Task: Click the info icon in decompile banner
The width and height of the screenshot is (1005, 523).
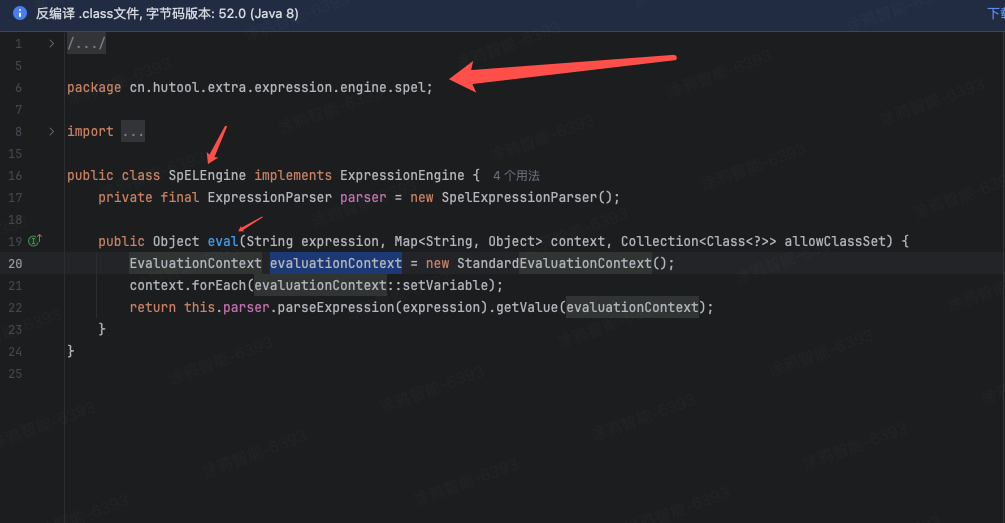Action: click(20, 13)
